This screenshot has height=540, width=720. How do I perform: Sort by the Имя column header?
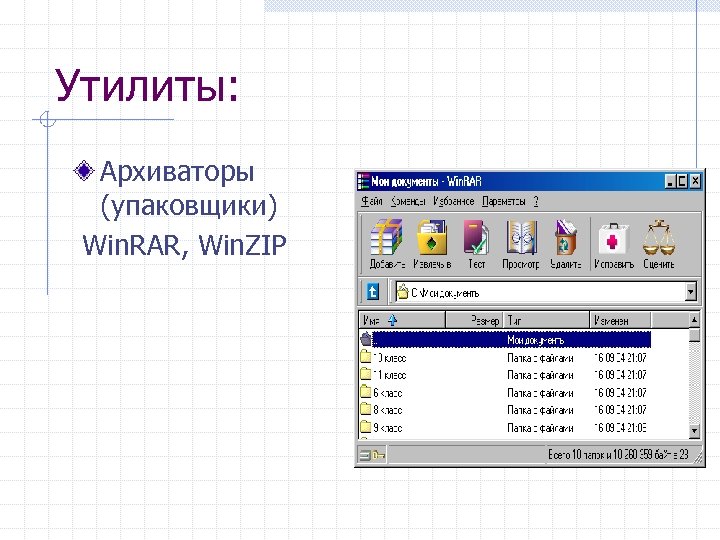[402, 320]
